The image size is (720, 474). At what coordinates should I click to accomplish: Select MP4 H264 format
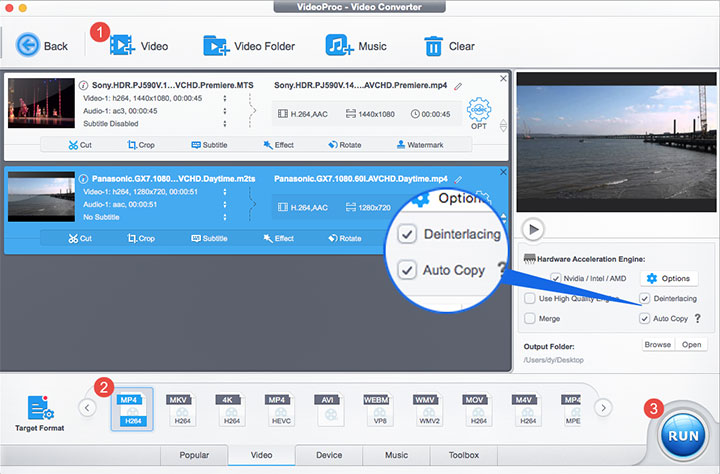(132, 409)
